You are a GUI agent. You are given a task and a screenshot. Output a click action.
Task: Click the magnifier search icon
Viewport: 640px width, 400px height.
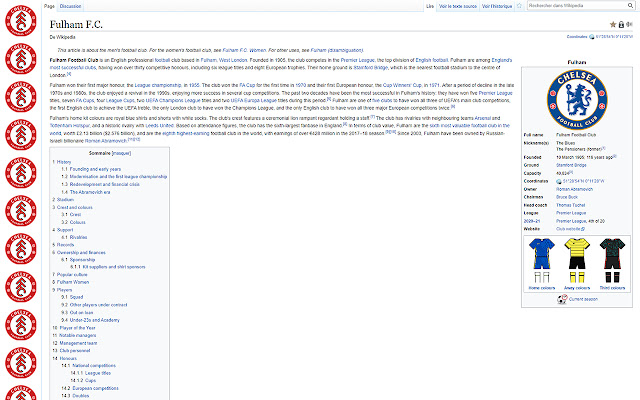(630, 6)
